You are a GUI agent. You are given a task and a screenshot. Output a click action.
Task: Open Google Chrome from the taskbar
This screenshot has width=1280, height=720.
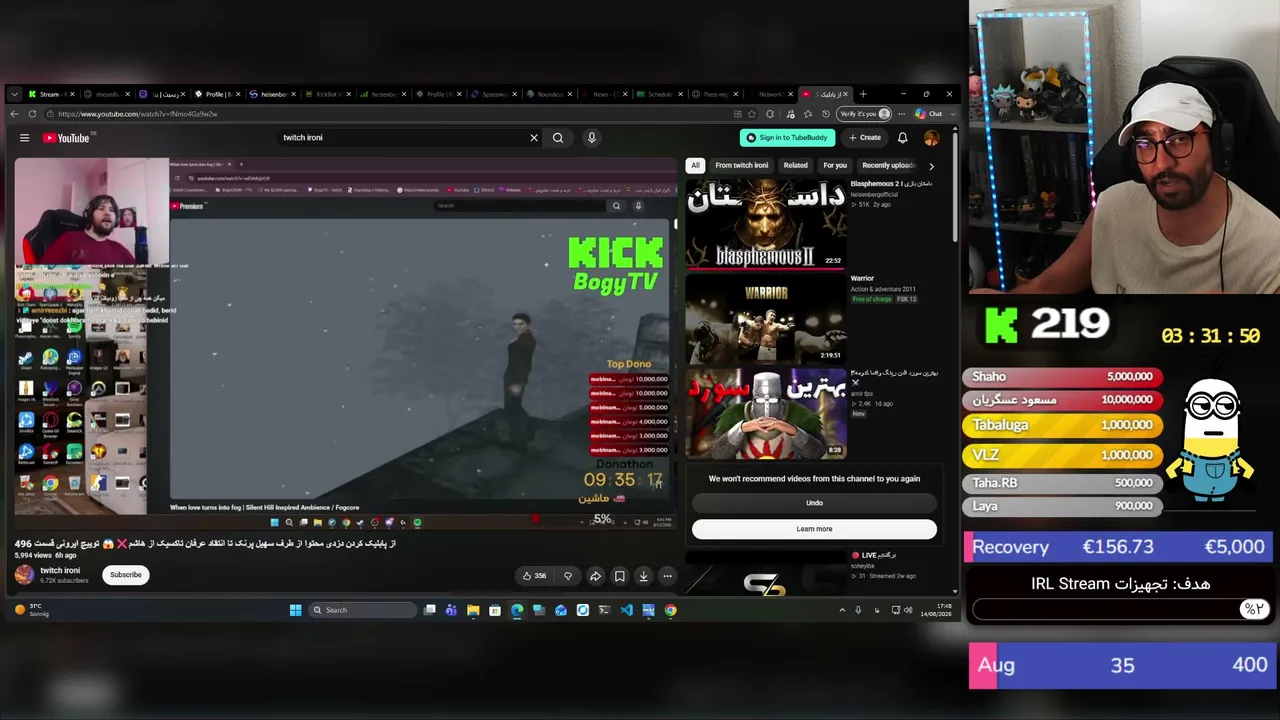click(x=671, y=610)
